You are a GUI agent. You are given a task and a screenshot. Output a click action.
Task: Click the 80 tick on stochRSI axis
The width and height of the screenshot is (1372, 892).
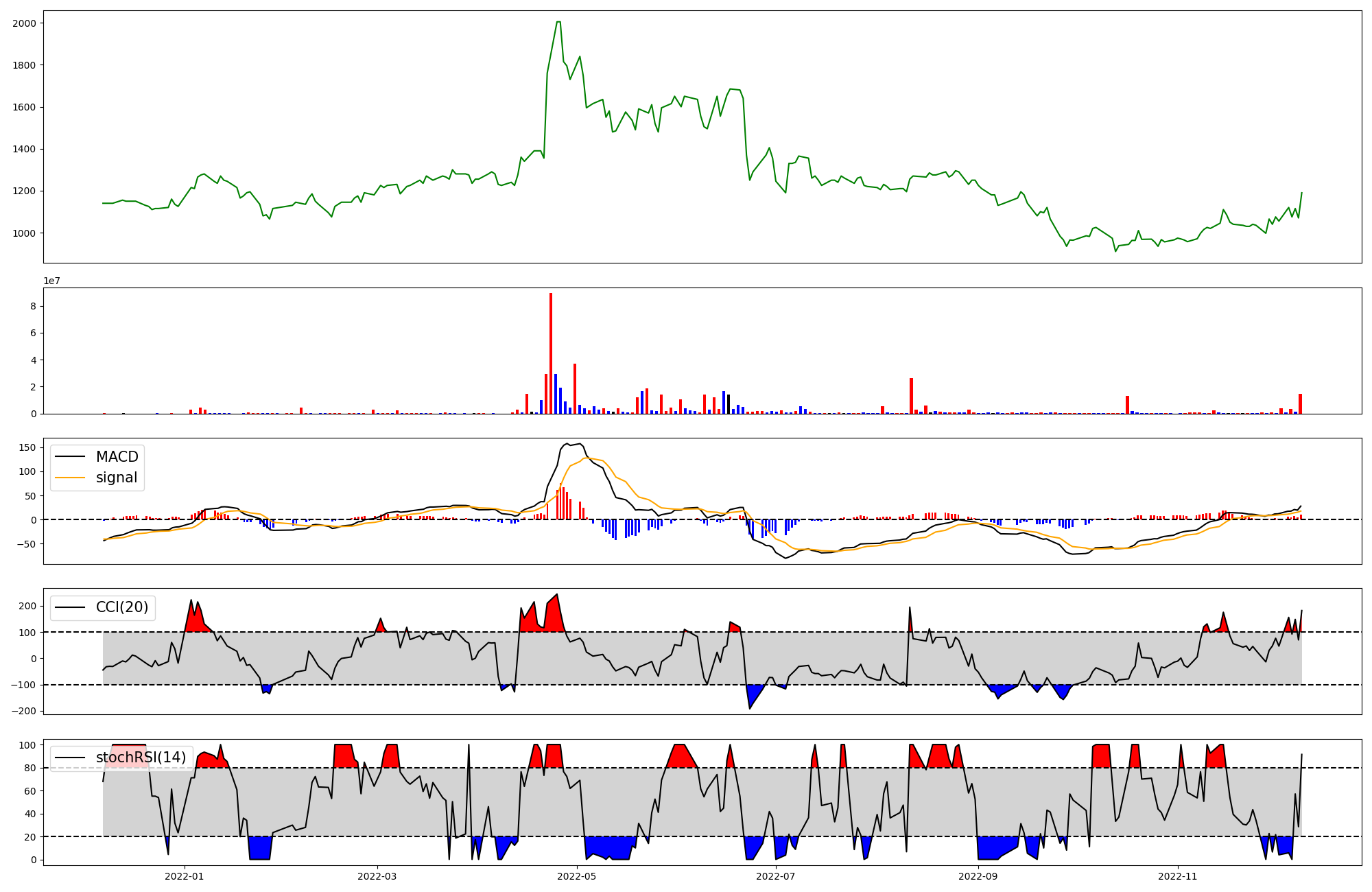[x=31, y=768]
